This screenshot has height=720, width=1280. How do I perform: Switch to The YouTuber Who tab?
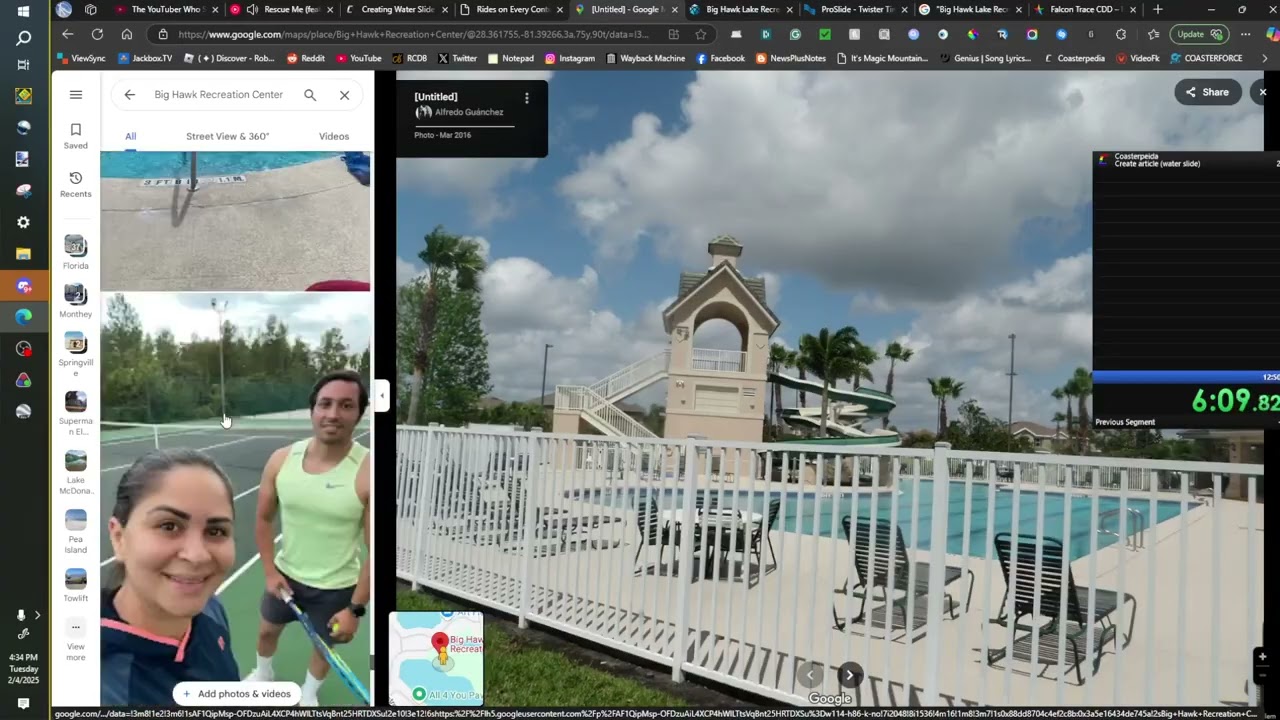pyautogui.click(x=168, y=10)
